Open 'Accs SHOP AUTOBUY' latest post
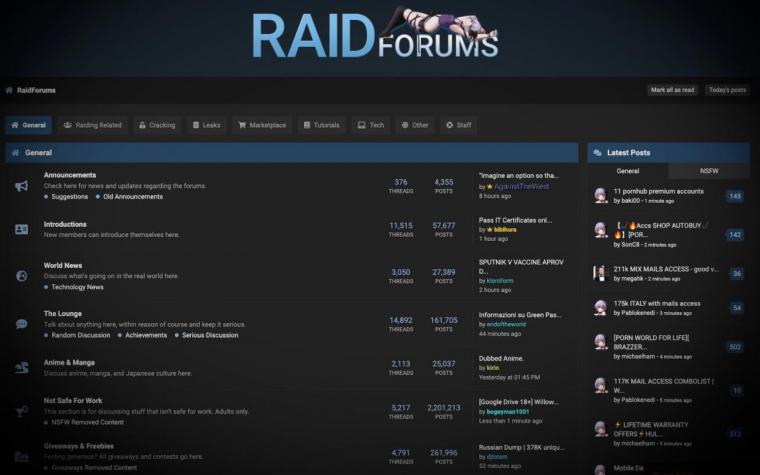This screenshot has width=760, height=475. [662, 230]
